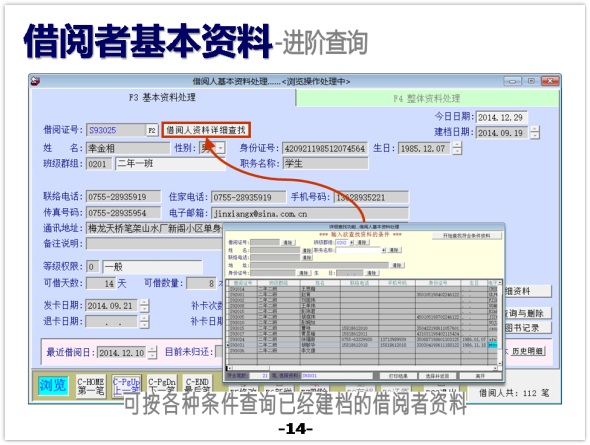This screenshot has width=590, height=445.
Task: Clear the 身份证号 condition in the search popup
Action: tap(303, 273)
